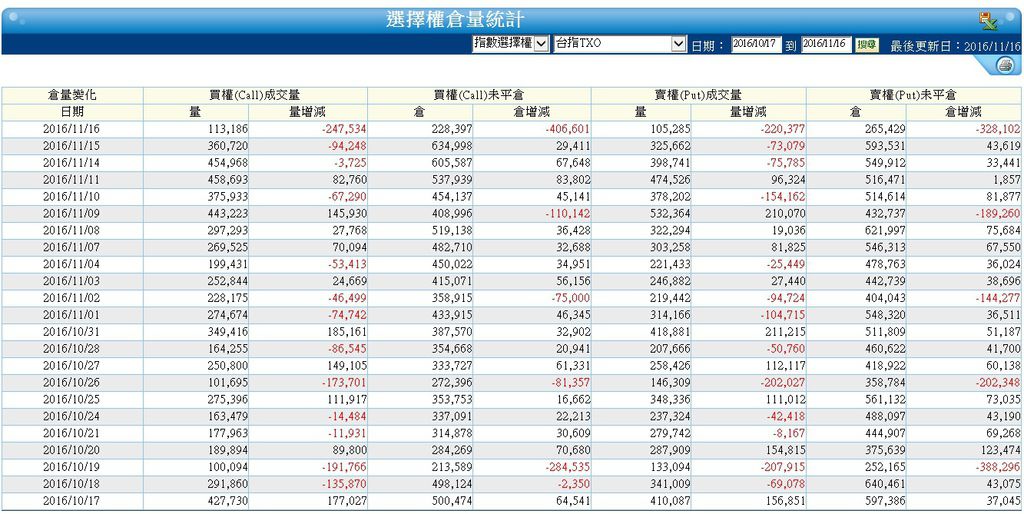Click the Excel export icon
This screenshot has width=1024, height=514.
click(987, 21)
